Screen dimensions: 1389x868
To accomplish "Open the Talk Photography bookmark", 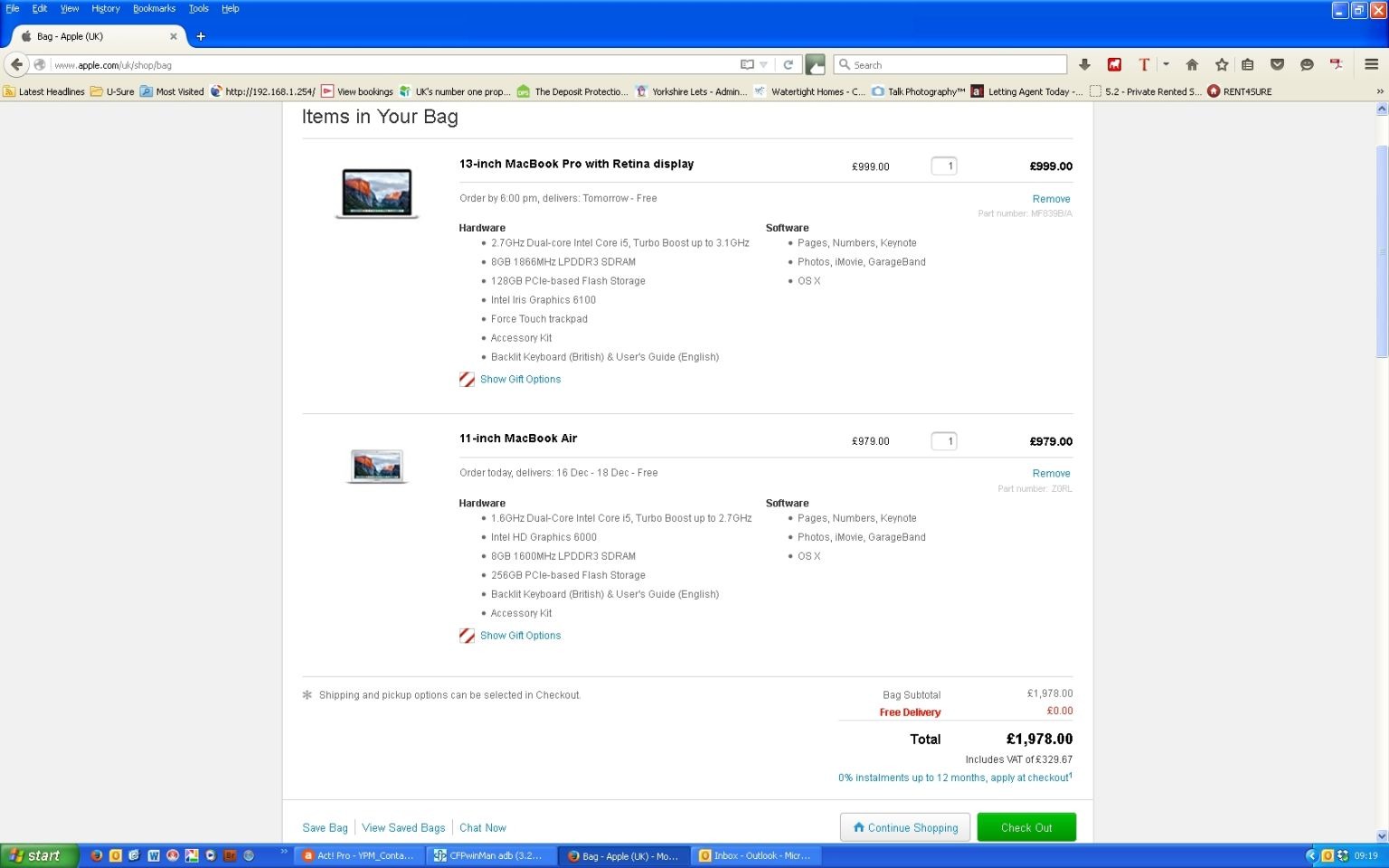I will (x=919, y=91).
